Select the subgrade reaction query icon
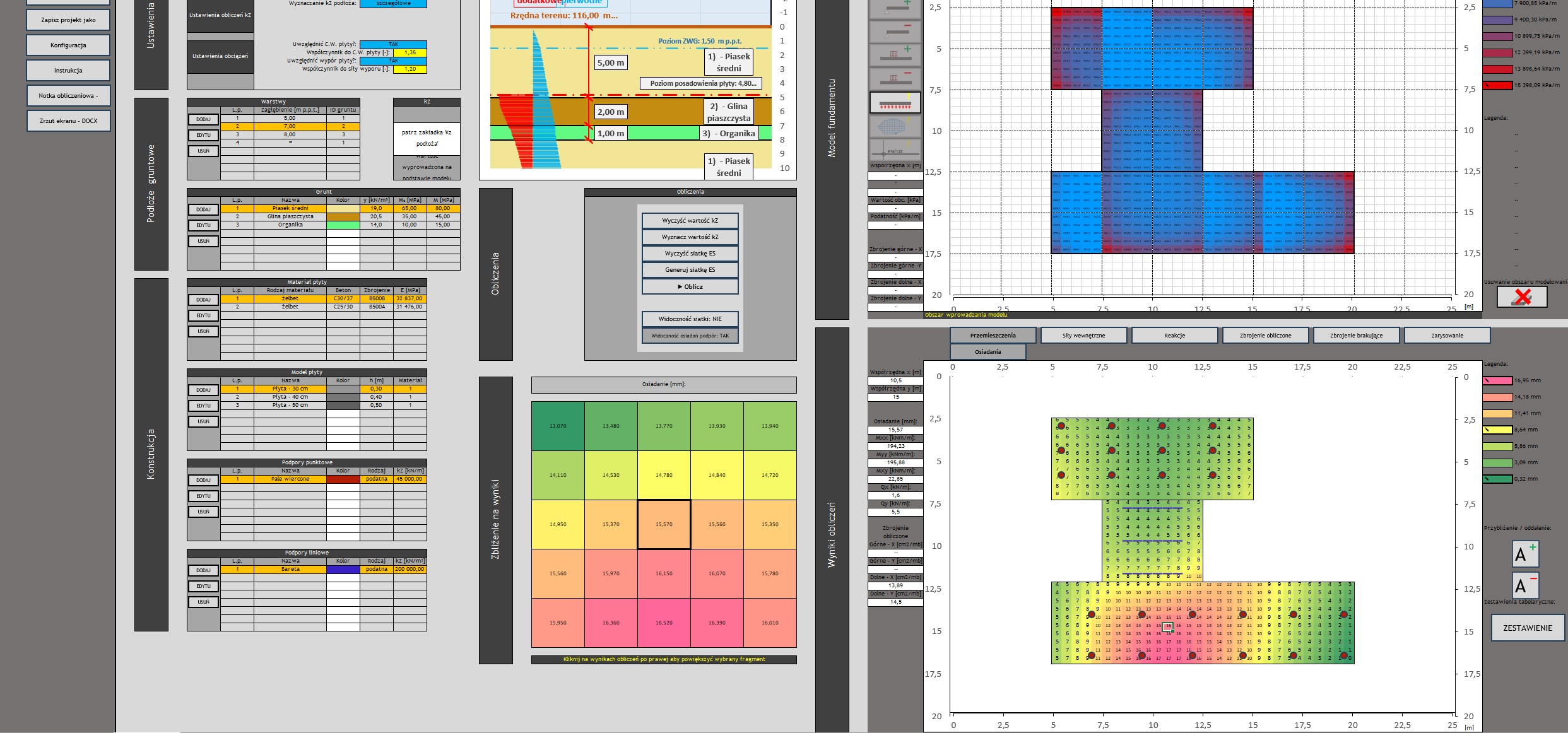The height and width of the screenshot is (733, 1568). tap(894, 102)
